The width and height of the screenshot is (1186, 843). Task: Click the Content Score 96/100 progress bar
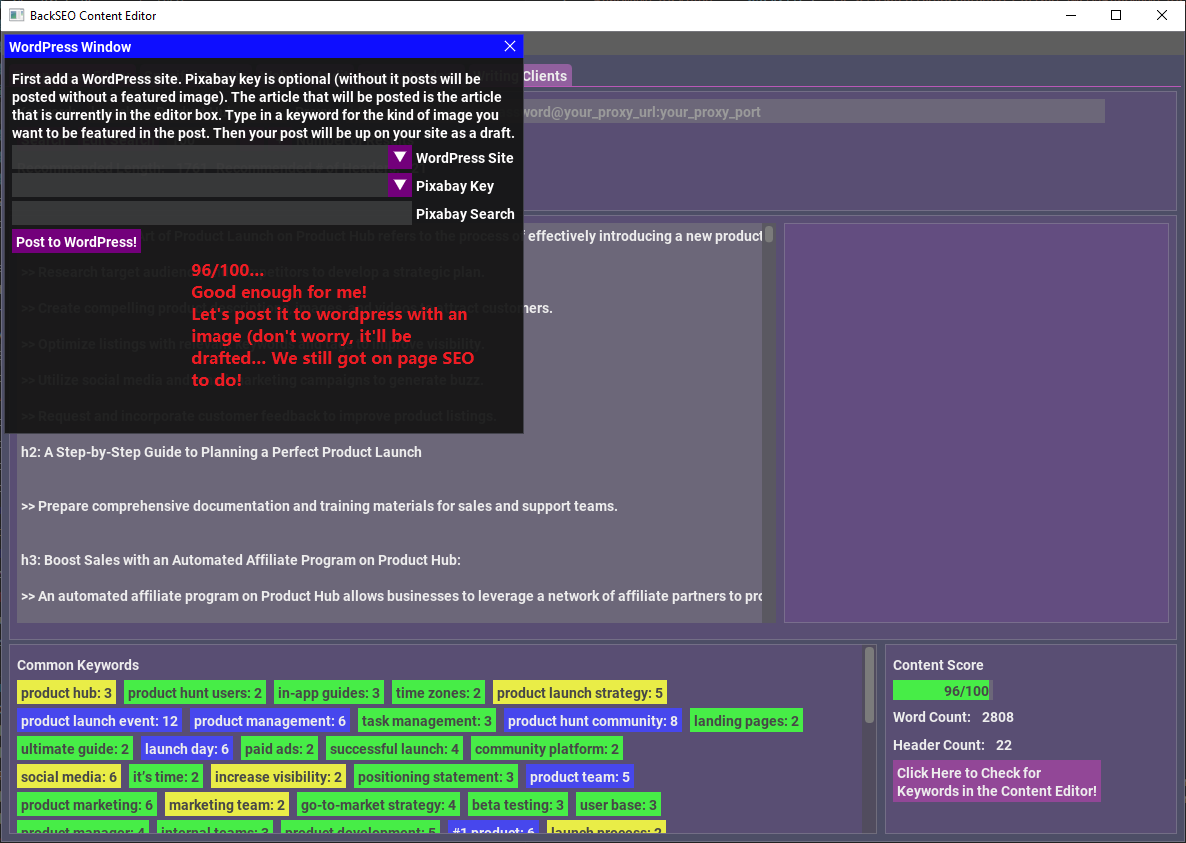[x=942, y=690]
